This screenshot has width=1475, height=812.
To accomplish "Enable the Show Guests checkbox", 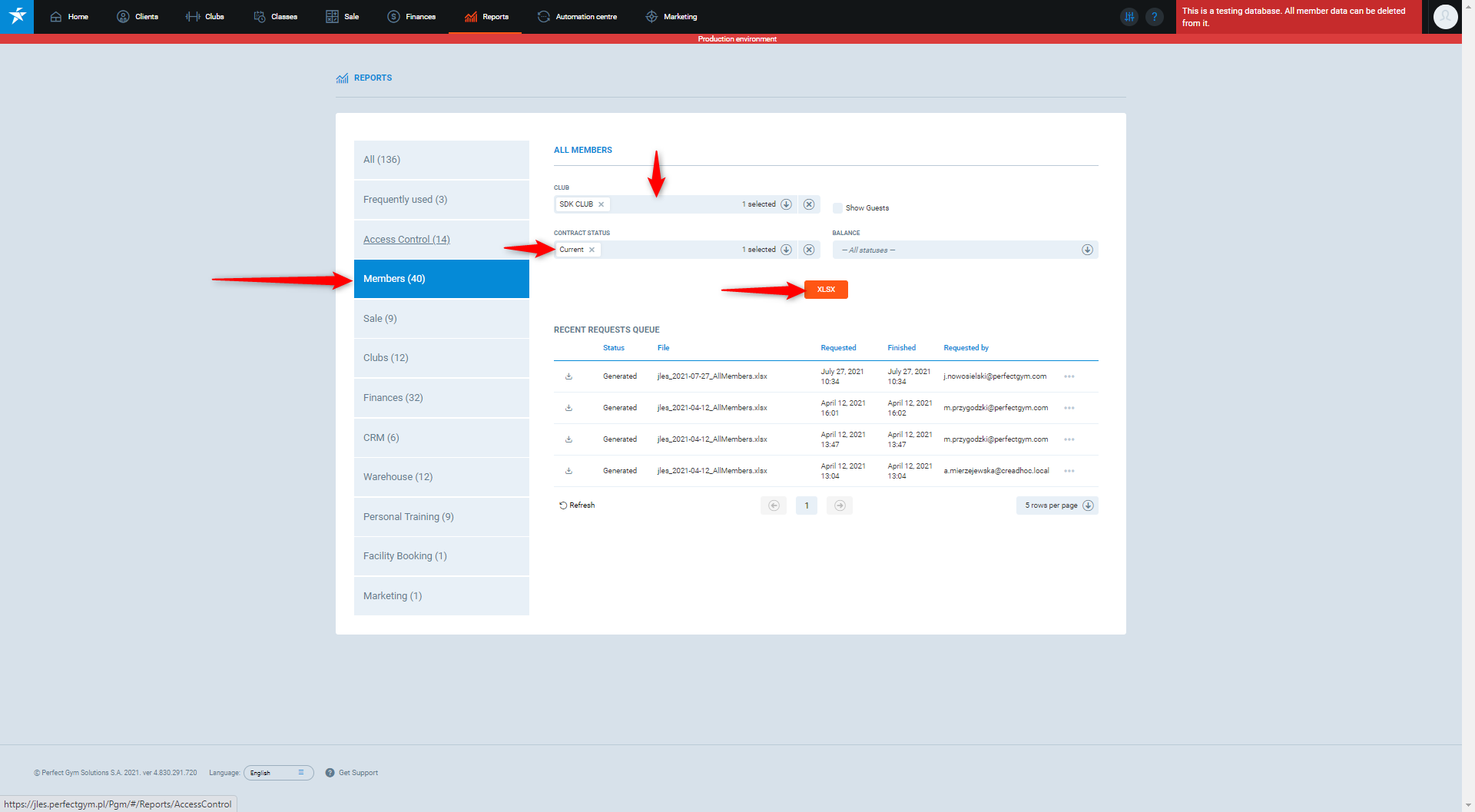I will click(x=837, y=208).
